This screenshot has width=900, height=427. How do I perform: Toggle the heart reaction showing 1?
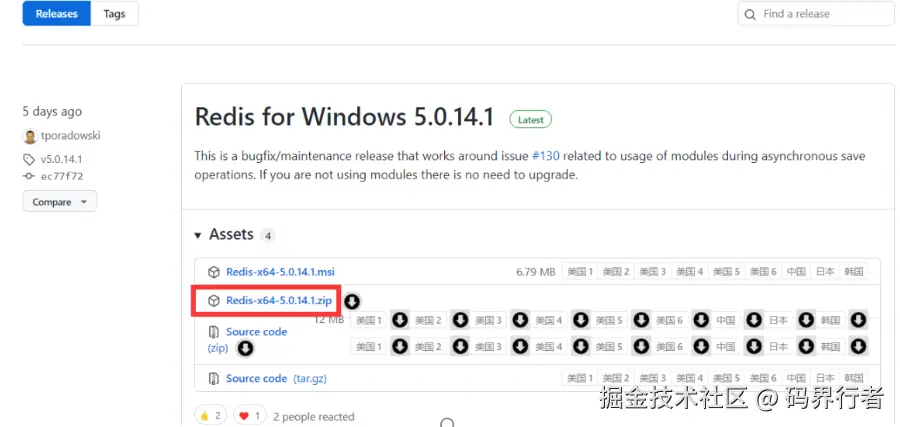250,416
